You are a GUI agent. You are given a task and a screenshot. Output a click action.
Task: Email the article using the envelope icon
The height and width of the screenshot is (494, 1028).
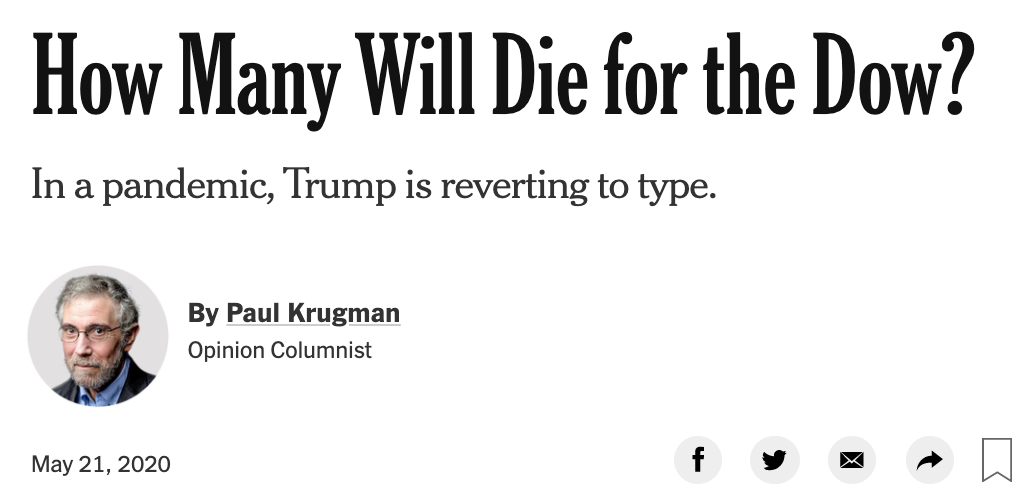point(852,460)
